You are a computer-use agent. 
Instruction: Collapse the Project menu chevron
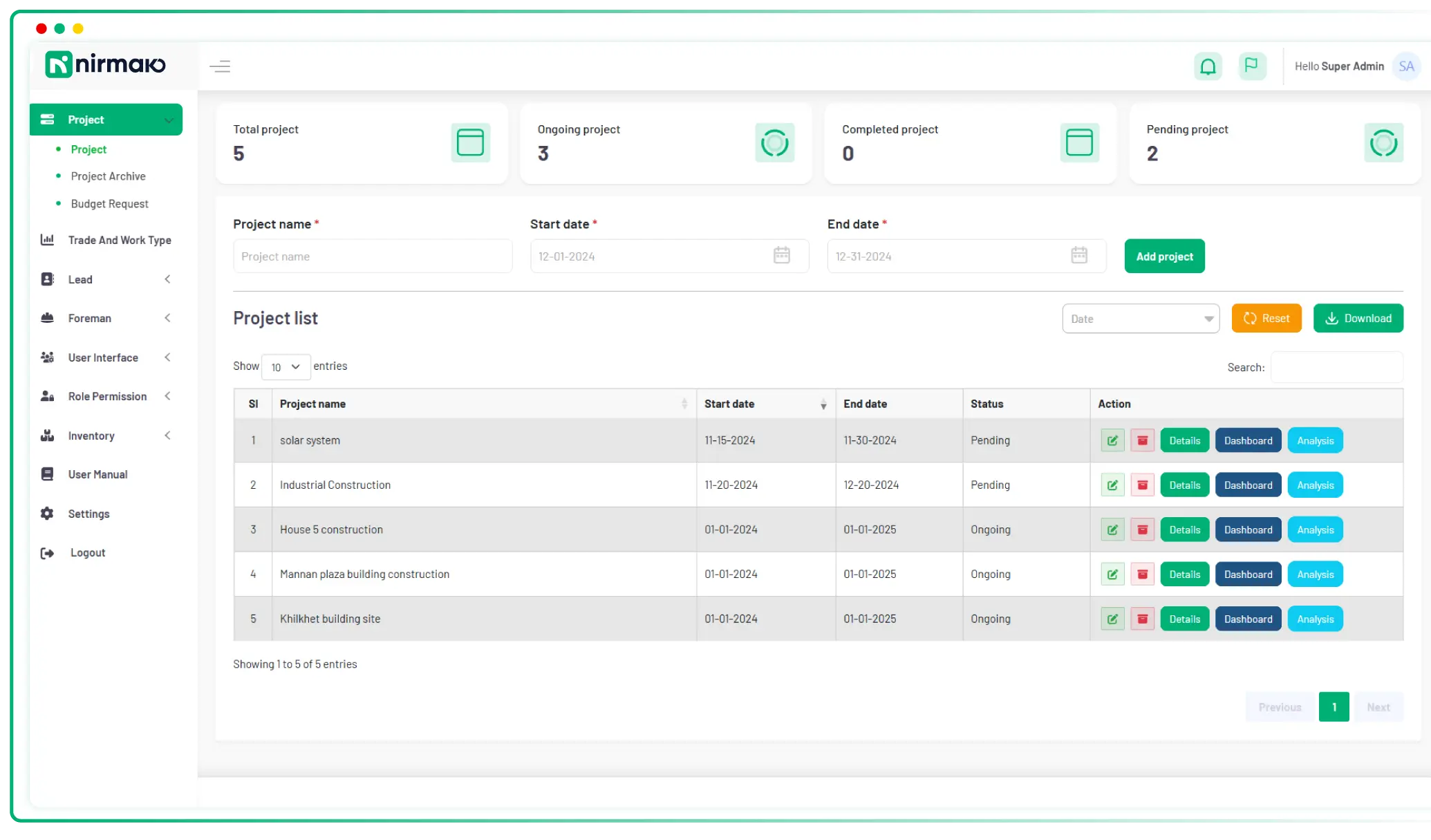pos(168,120)
